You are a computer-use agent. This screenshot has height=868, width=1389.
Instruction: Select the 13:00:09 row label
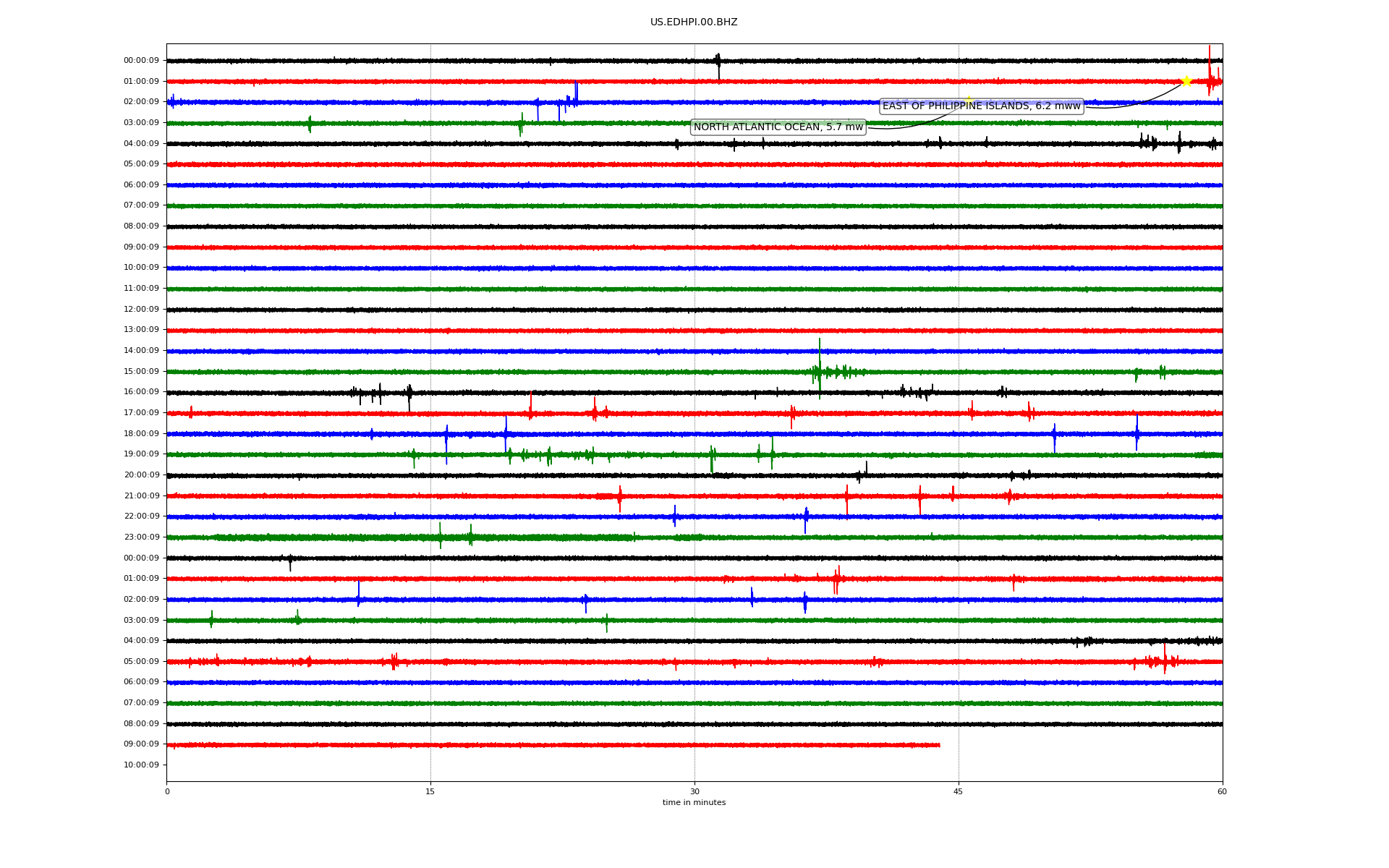[141, 330]
